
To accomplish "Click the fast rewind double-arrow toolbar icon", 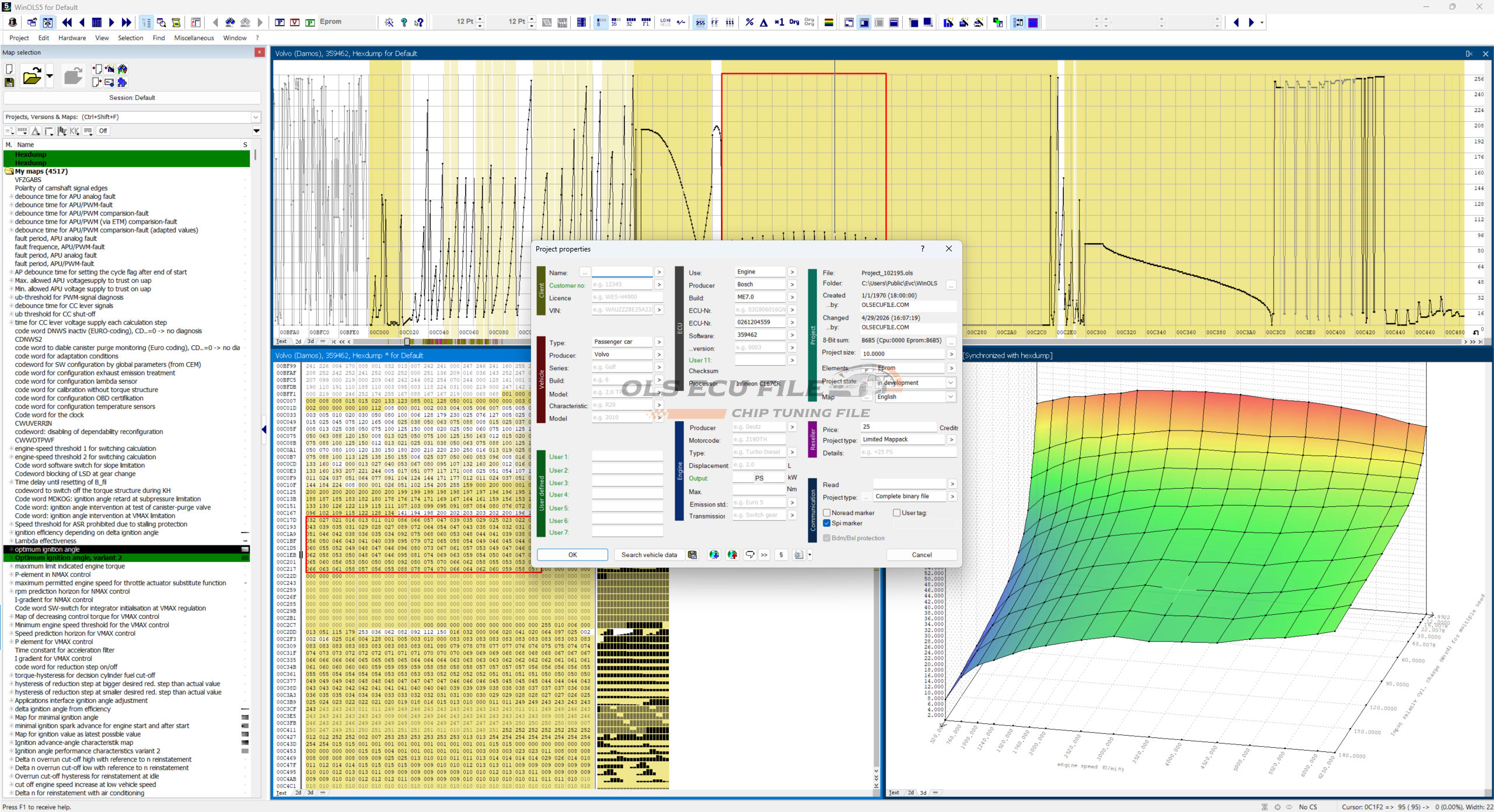I will 67,22.
